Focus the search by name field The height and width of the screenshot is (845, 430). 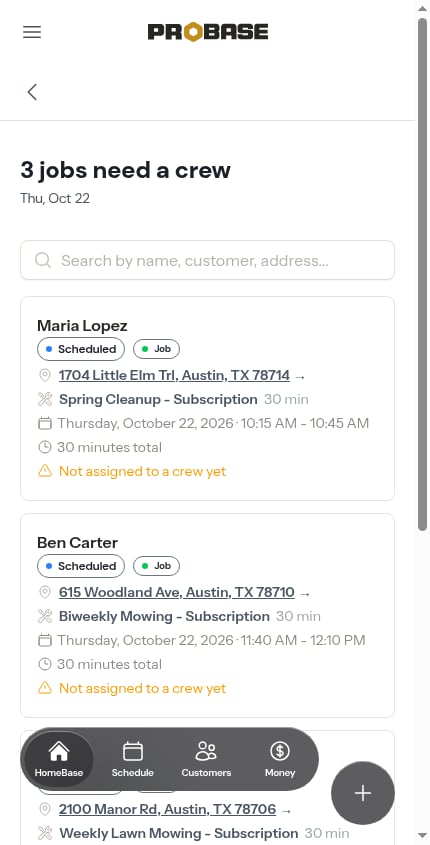click(x=207, y=260)
